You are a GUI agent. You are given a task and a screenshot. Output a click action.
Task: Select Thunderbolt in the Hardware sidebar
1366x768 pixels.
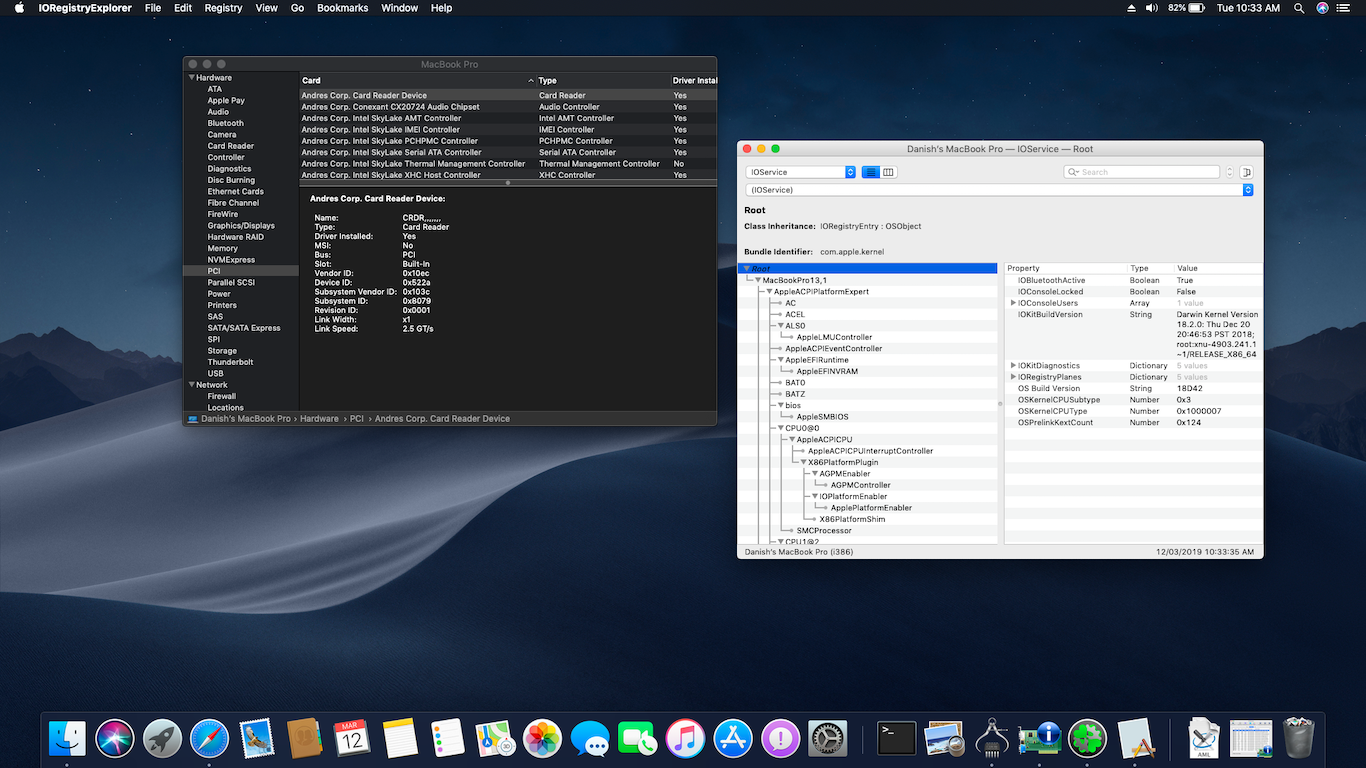coord(230,362)
